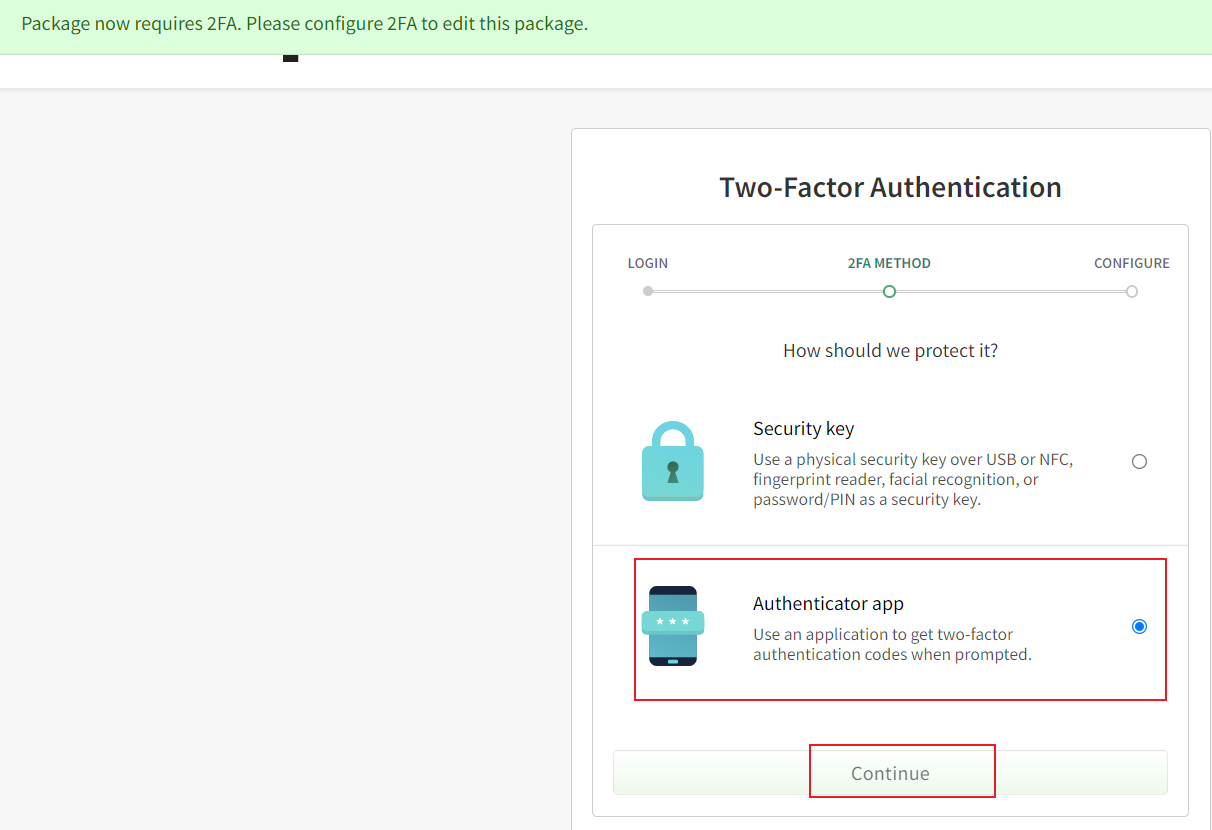Click the "Authenticator app" option title
This screenshot has width=1212, height=830.
pos(828,604)
